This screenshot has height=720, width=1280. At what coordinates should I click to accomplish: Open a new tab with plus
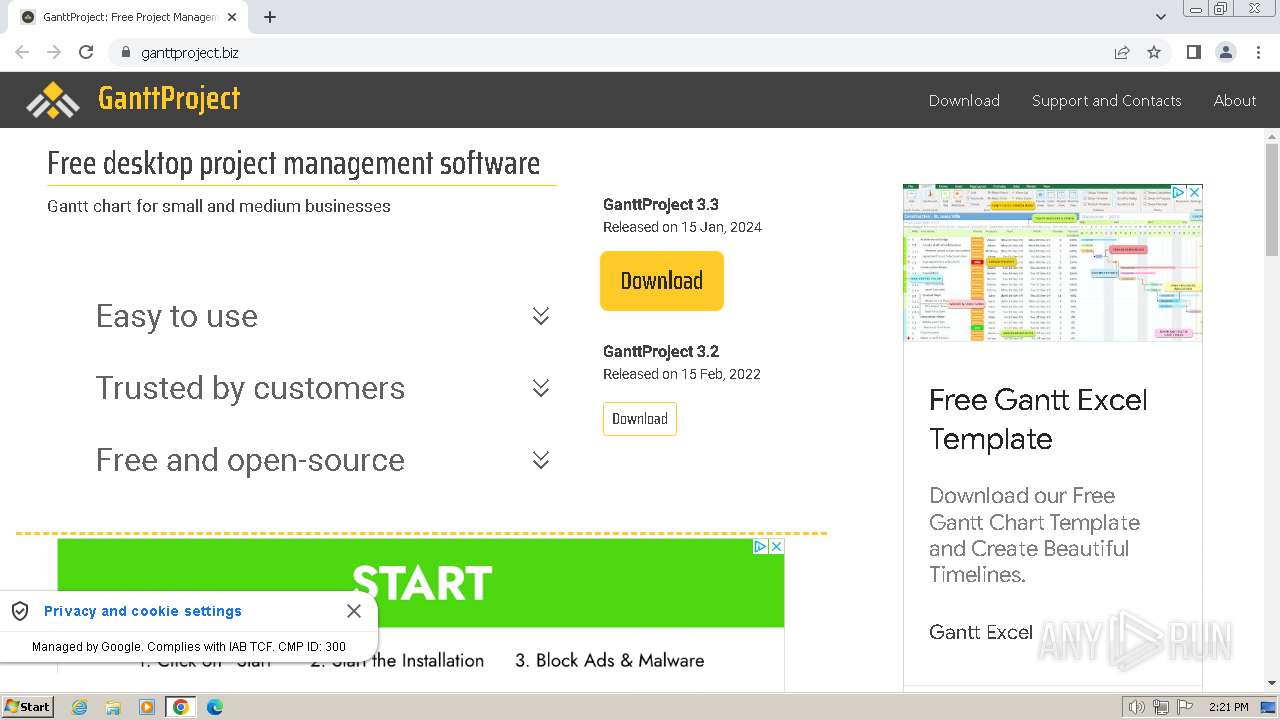pyautogui.click(x=270, y=17)
